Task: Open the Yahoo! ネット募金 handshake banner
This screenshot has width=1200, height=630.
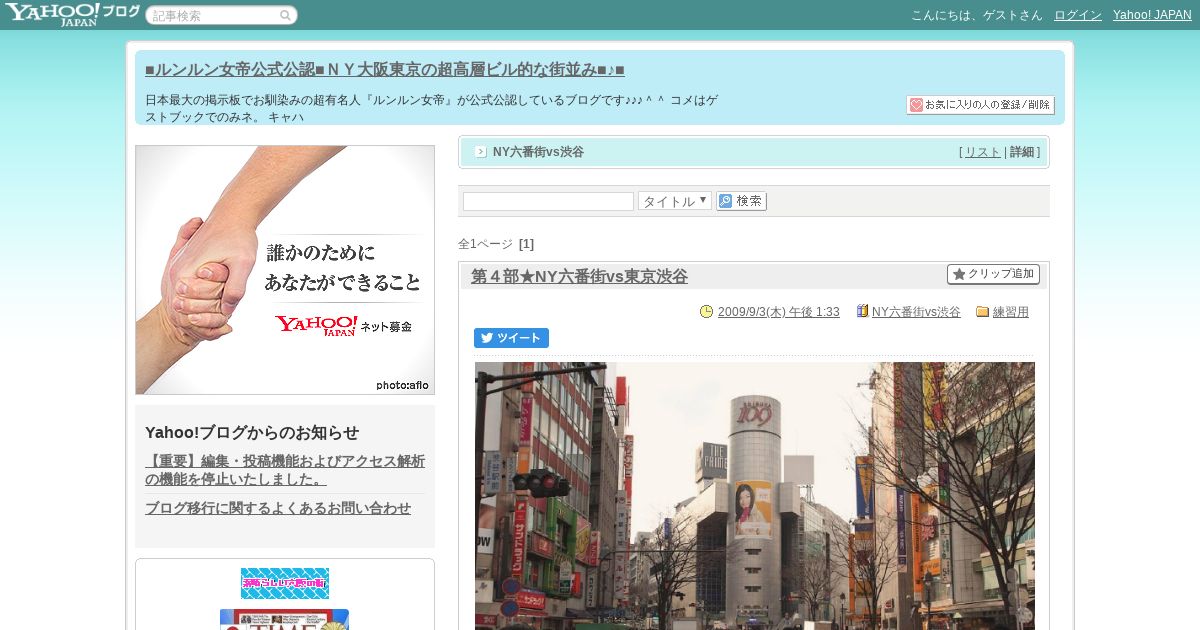Action: click(285, 270)
